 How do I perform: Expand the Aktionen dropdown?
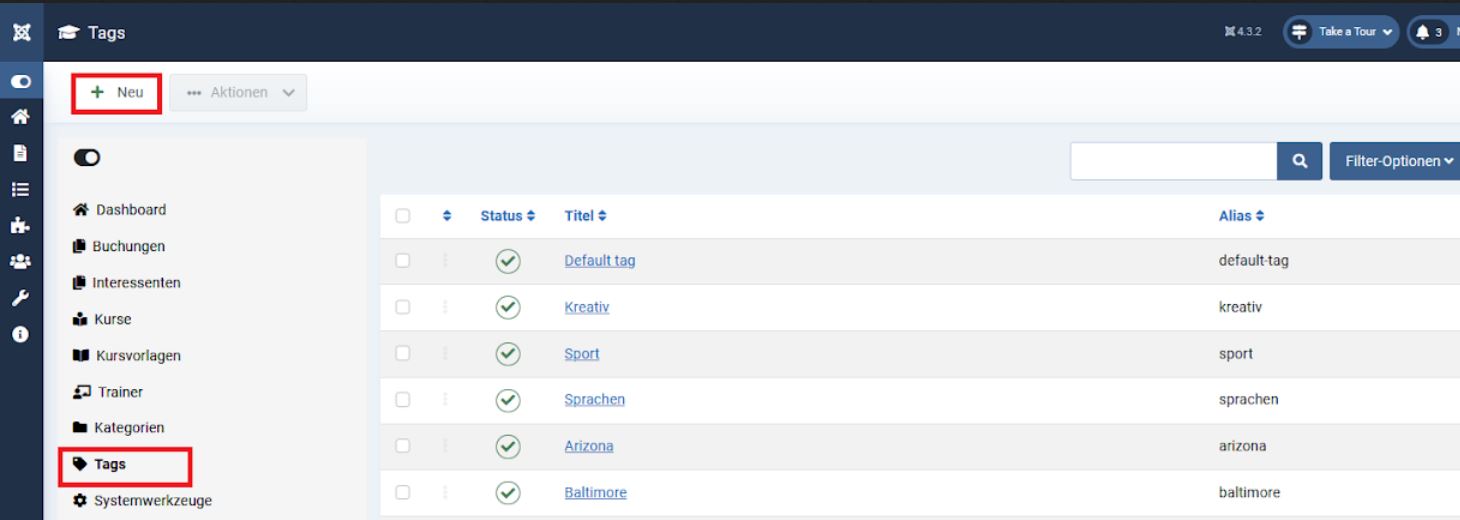(239, 92)
